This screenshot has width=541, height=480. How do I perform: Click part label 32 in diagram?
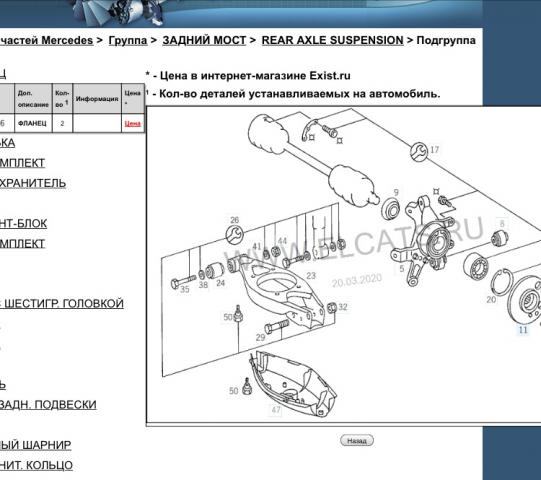click(343, 307)
